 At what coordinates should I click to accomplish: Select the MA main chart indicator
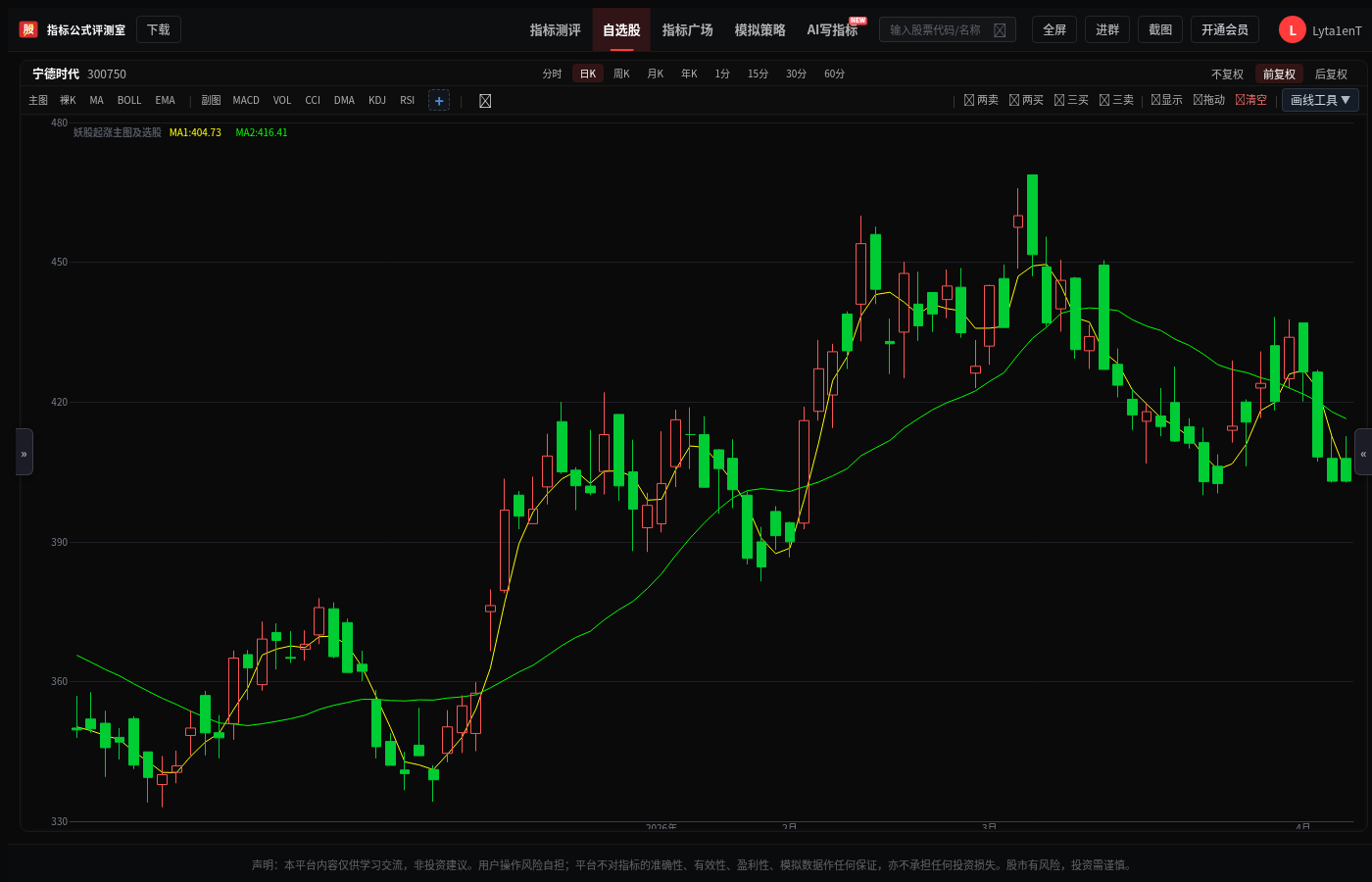pos(96,101)
